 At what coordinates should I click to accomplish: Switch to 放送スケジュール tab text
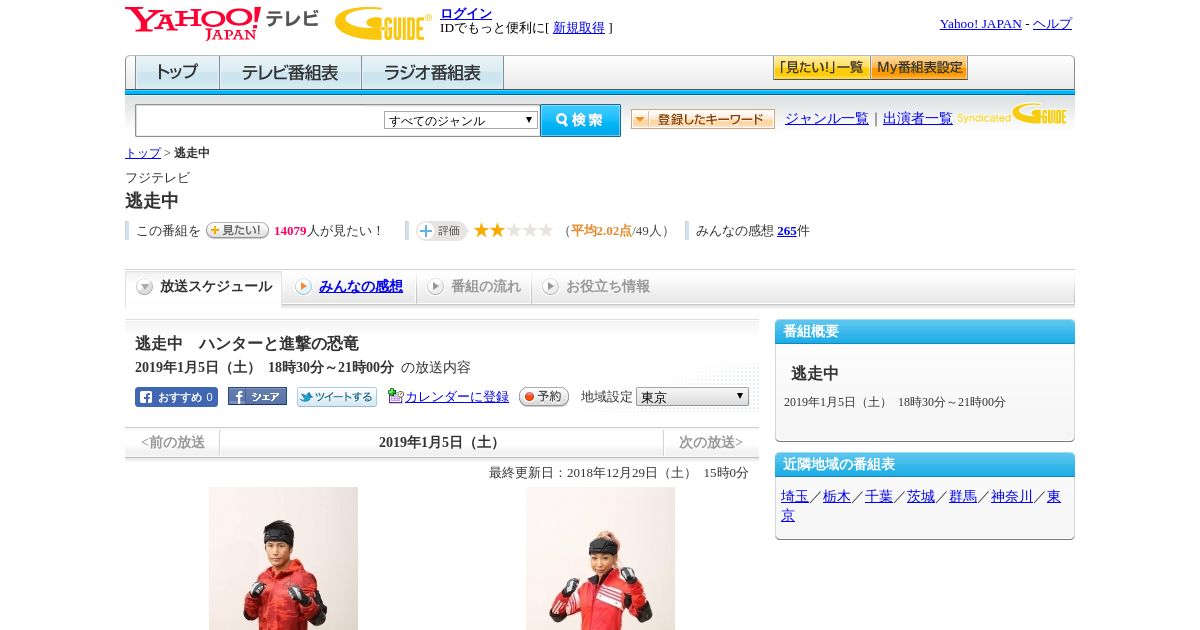[x=216, y=287]
